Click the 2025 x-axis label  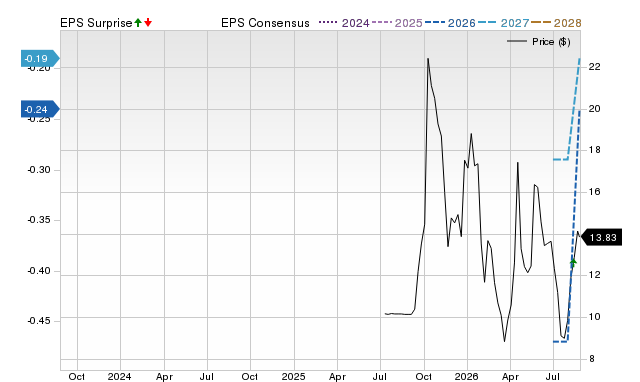click(293, 376)
